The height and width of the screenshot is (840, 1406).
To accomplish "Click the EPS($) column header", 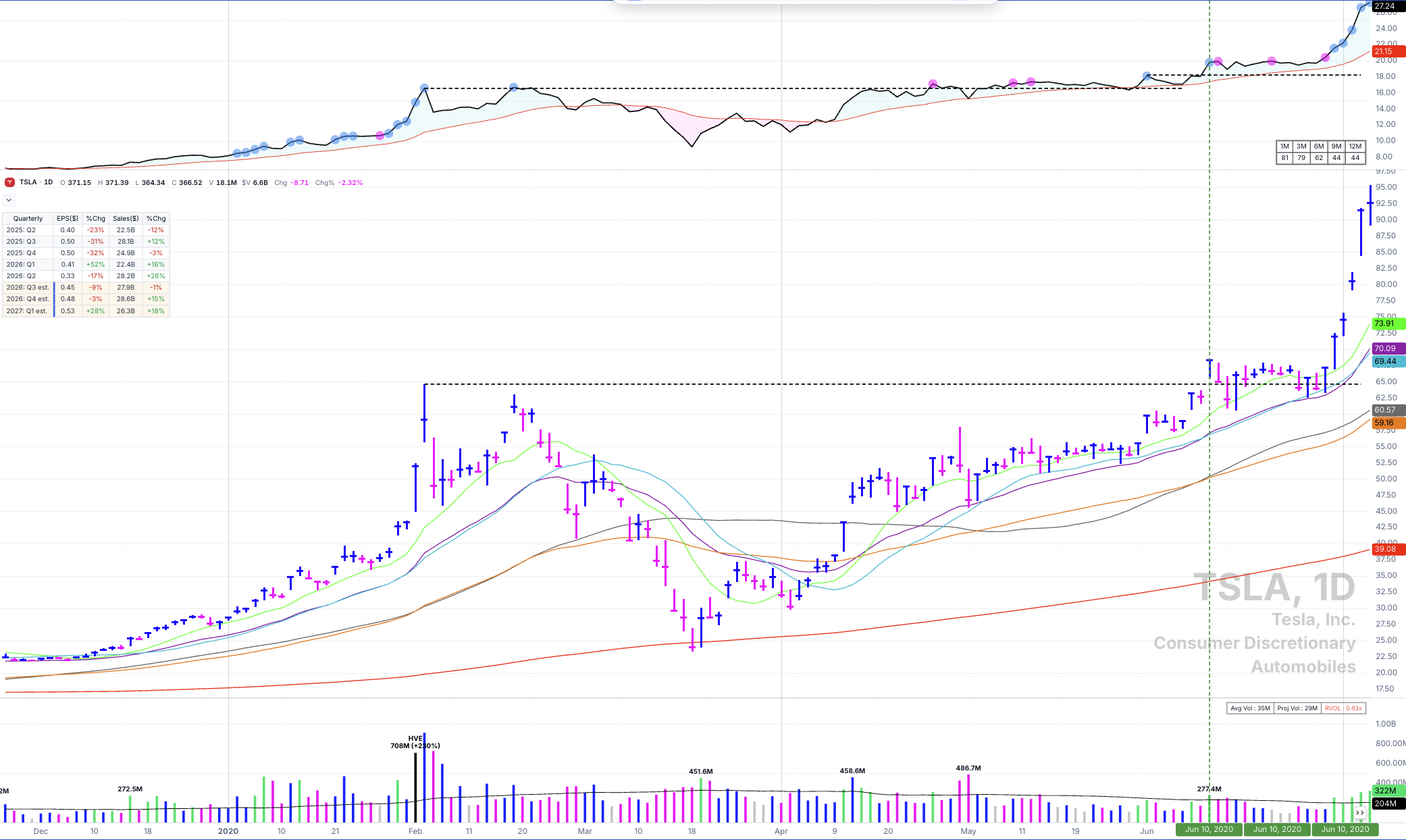I will (68, 219).
